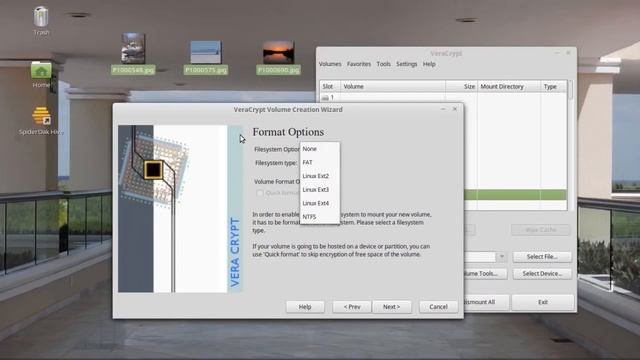Open Volume Tools... in VeraCrypt window
Image resolution: width=640 pixels, height=360 pixels.
pos(485,273)
